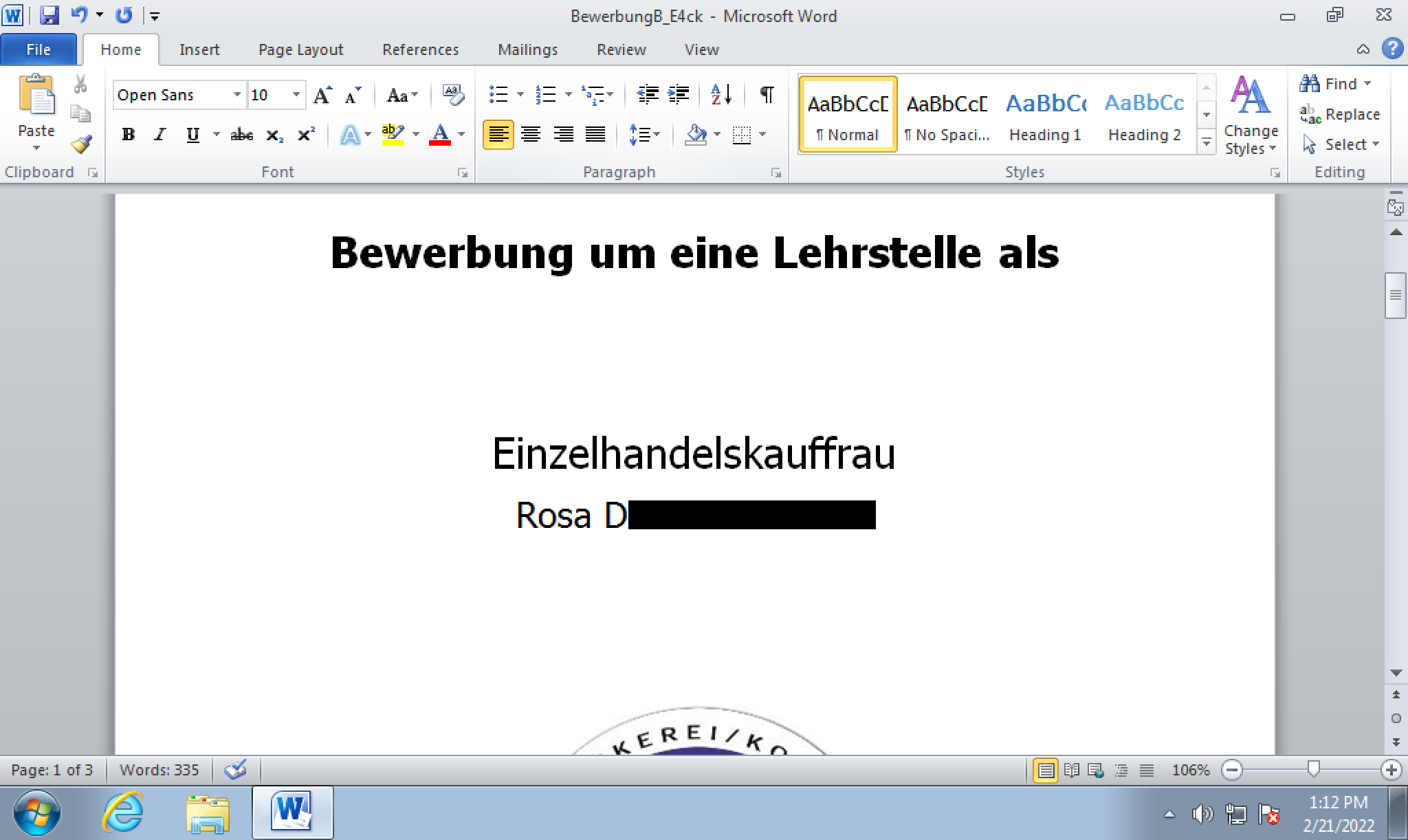Expand the Styles gallery More arrow
Viewport: 1408px width, 840px height.
1207,142
